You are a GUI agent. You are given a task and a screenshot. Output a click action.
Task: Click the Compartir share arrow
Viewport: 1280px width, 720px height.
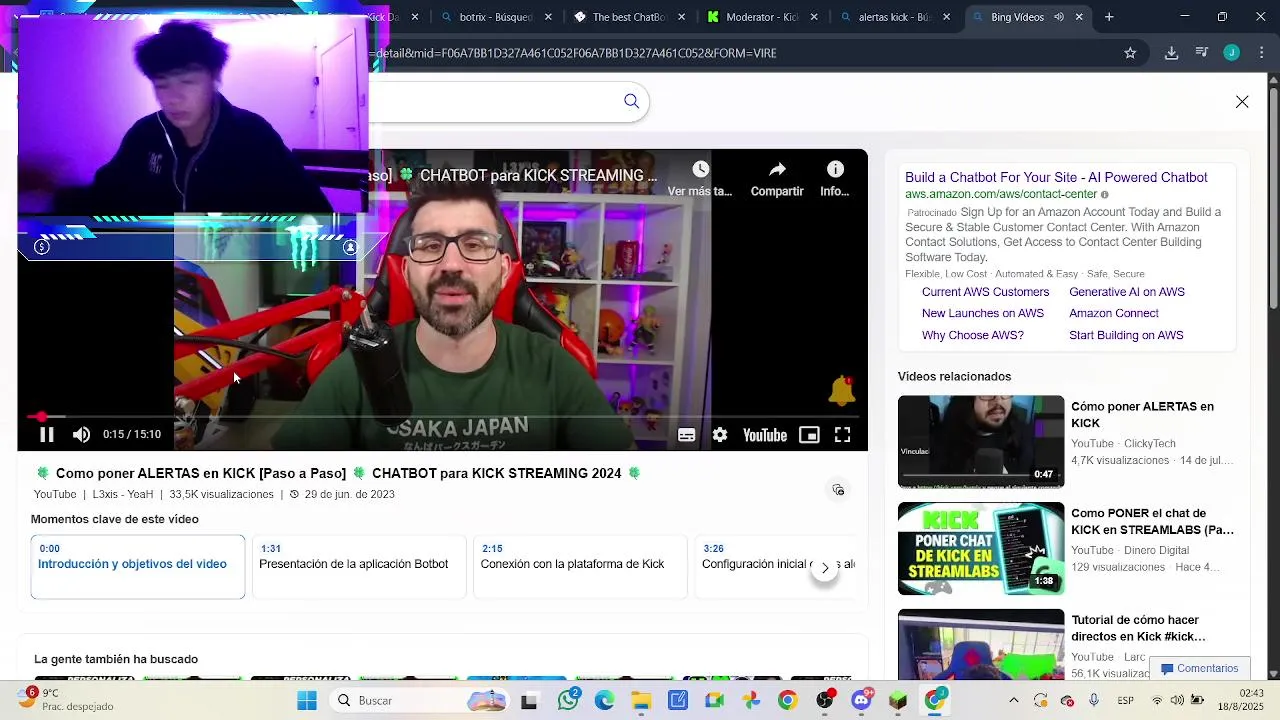click(x=777, y=170)
